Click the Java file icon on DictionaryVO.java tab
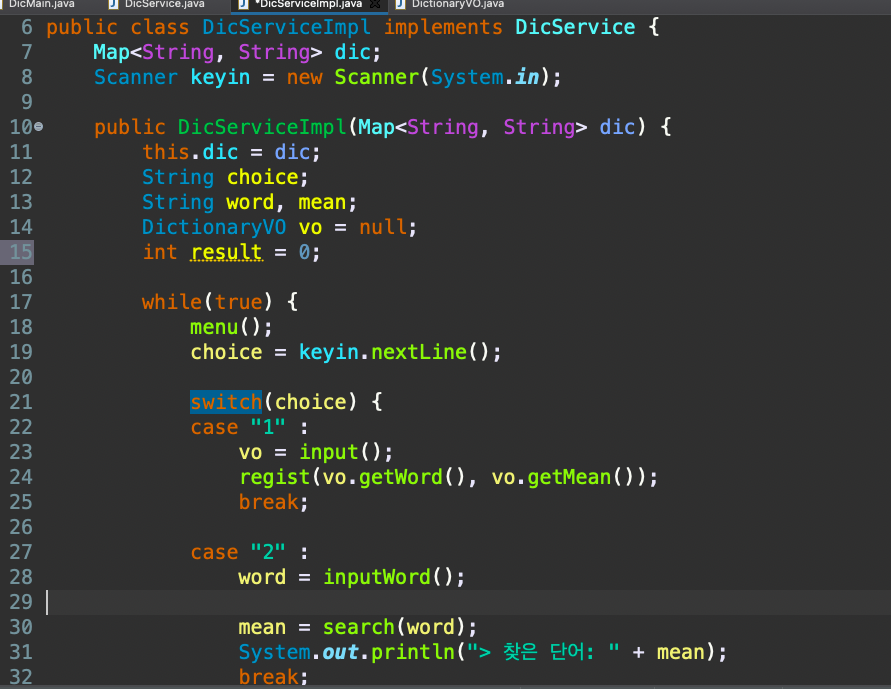Viewport: 891px width, 689px height. 401,4
